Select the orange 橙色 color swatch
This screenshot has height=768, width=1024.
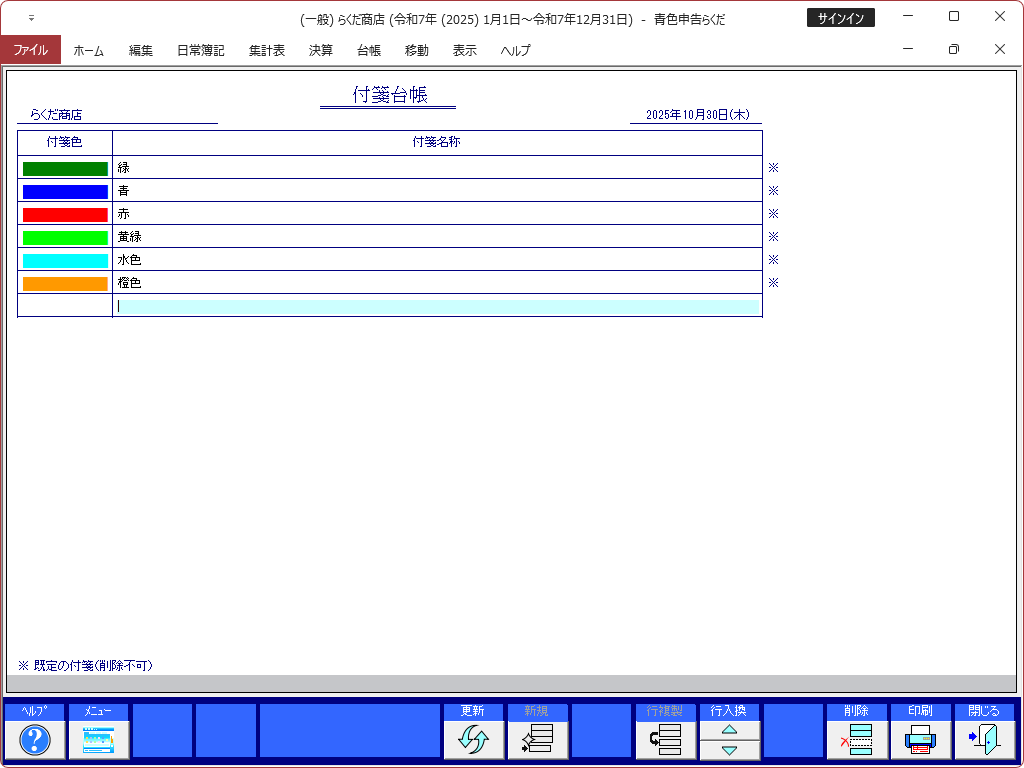click(65, 283)
